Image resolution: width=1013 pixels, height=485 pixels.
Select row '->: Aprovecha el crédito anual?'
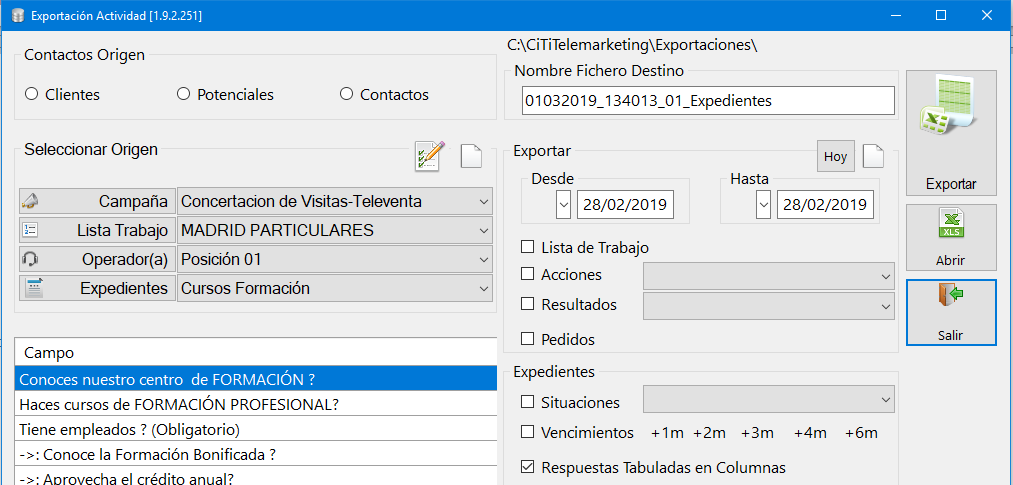pyautogui.click(x=256, y=477)
